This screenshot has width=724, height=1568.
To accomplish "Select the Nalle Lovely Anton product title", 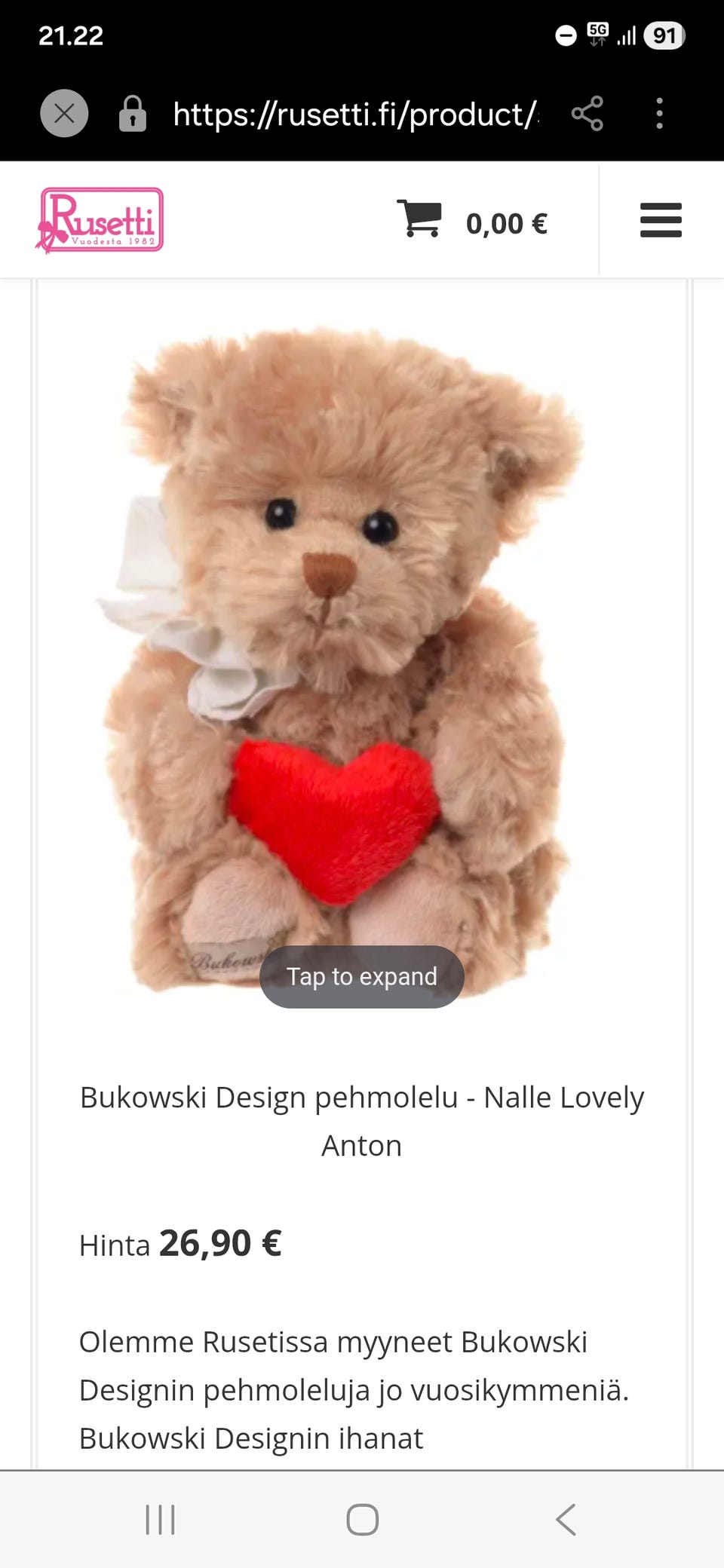I will point(362,1121).
